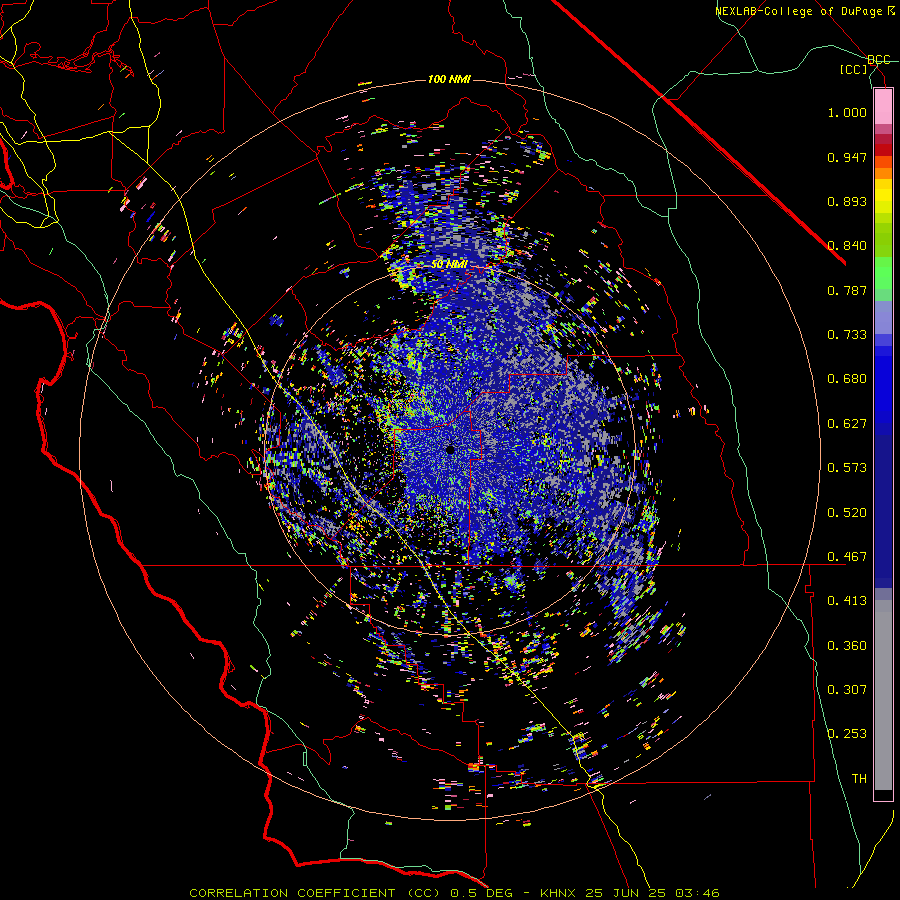Image resolution: width=900 pixels, height=900 pixels.
Task: Click the BCC label above the color scale
Action: 879,60
